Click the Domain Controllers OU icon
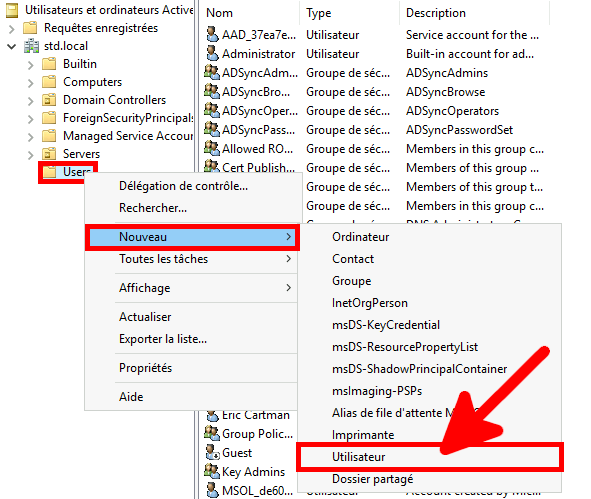Screen dimensions: 591x499 49,100
